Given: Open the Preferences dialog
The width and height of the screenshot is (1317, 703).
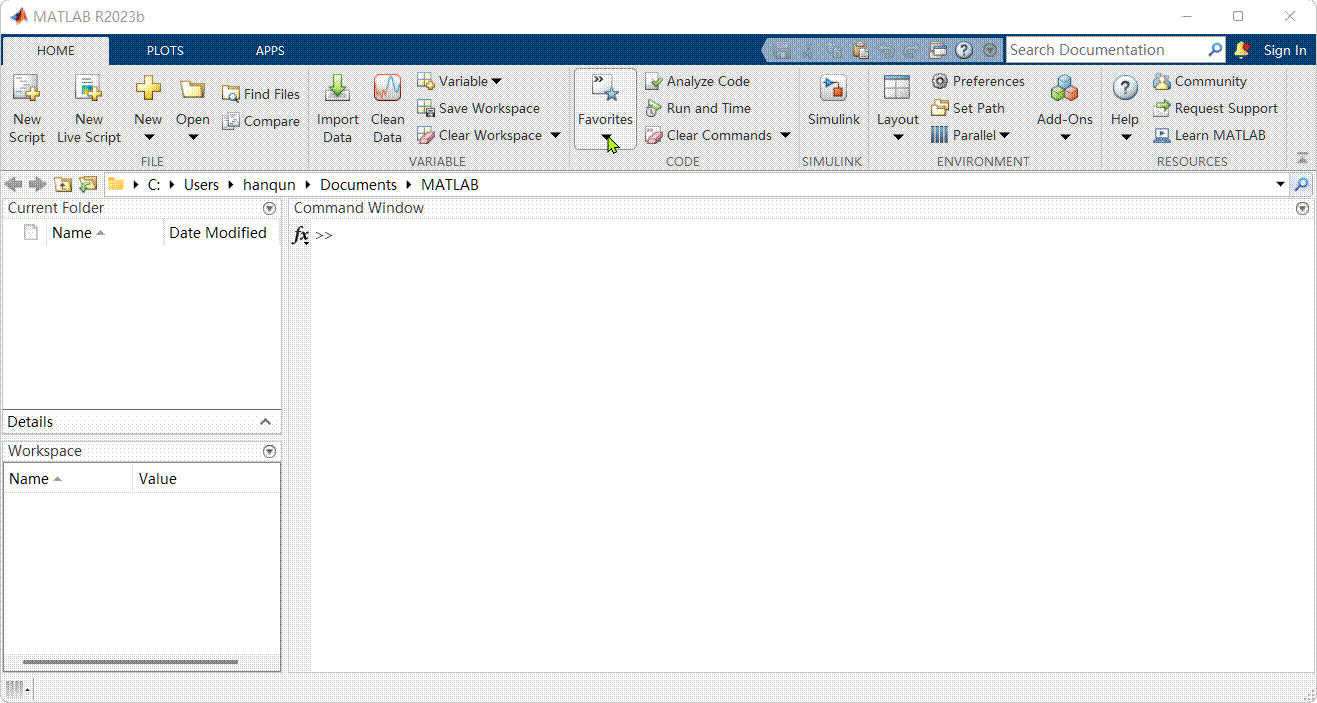Looking at the screenshot, I should click(978, 81).
